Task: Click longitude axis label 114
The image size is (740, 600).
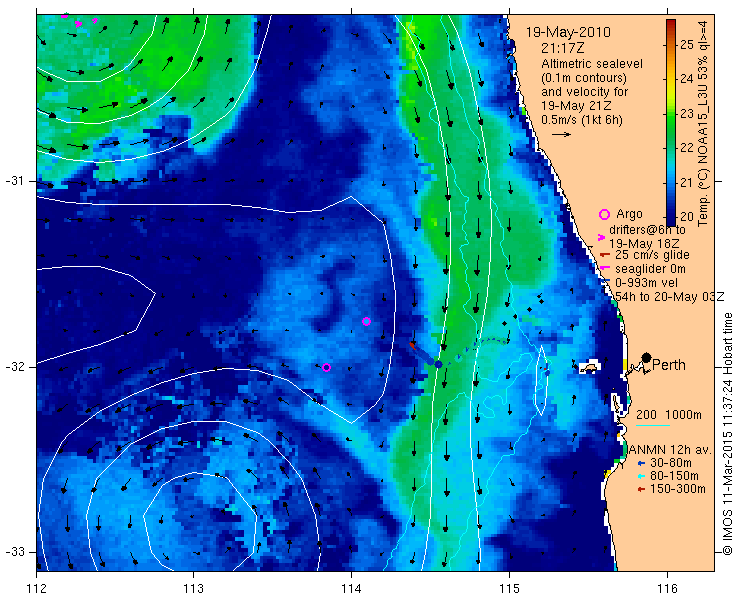Action: [351, 589]
